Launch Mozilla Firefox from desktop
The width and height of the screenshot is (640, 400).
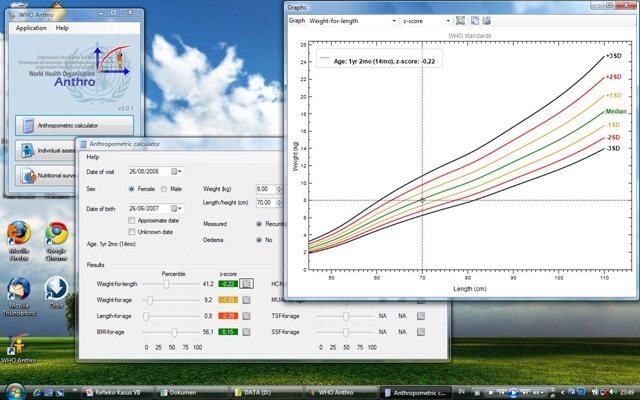17,233
